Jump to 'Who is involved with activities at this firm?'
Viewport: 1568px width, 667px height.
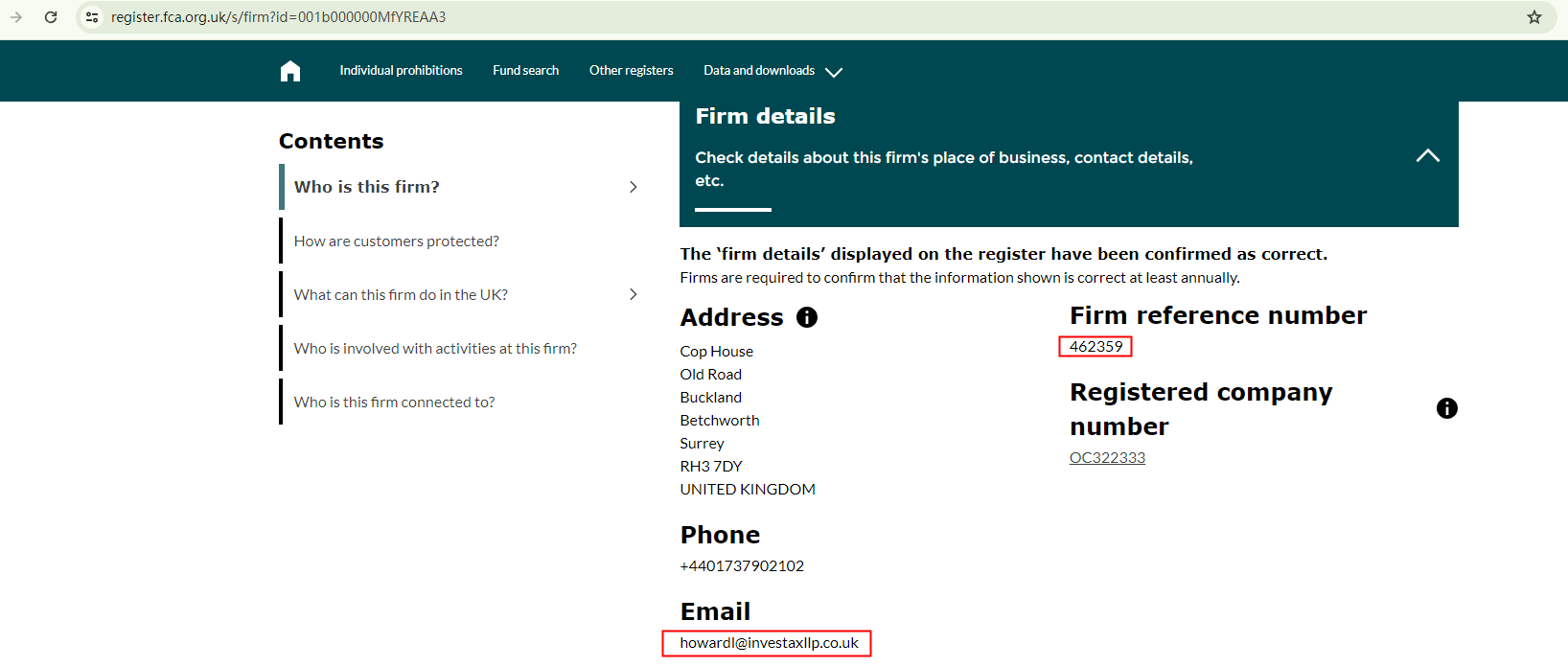pyautogui.click(x=435, y=349)
